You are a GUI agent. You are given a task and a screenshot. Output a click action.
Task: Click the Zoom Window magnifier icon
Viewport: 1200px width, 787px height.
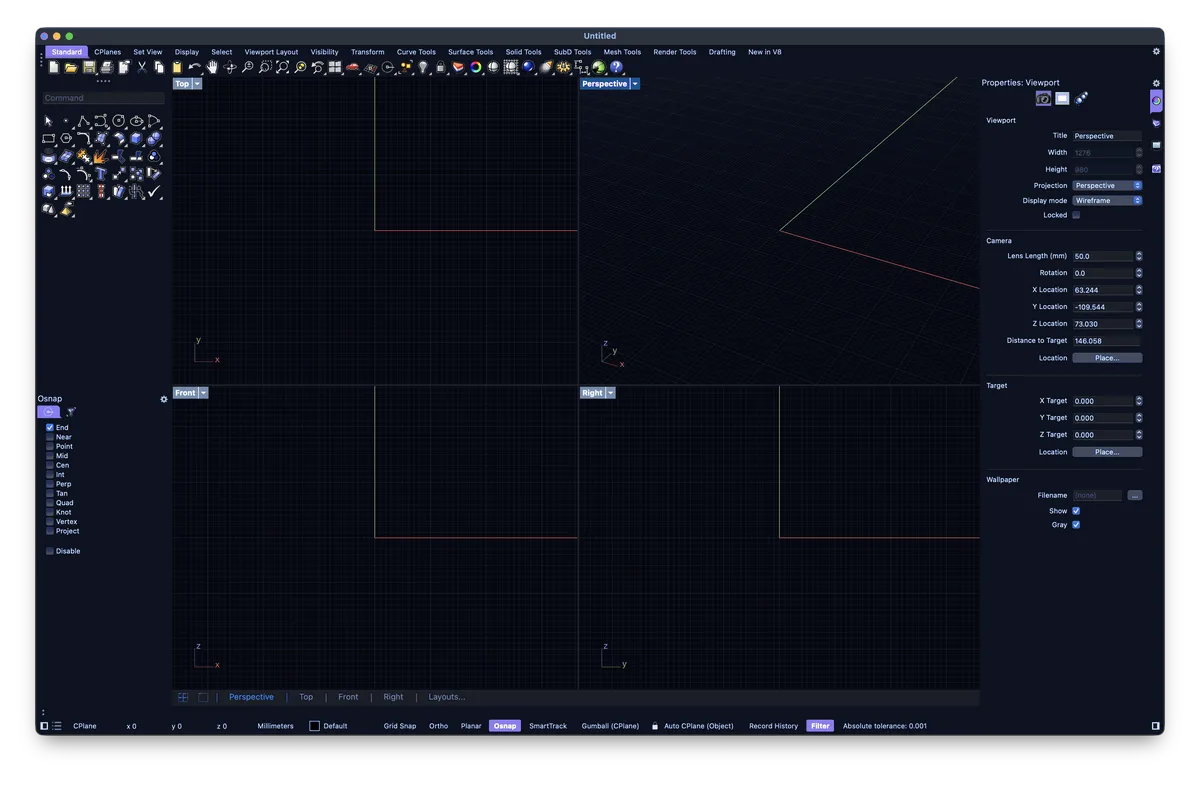tap(265, 67)
